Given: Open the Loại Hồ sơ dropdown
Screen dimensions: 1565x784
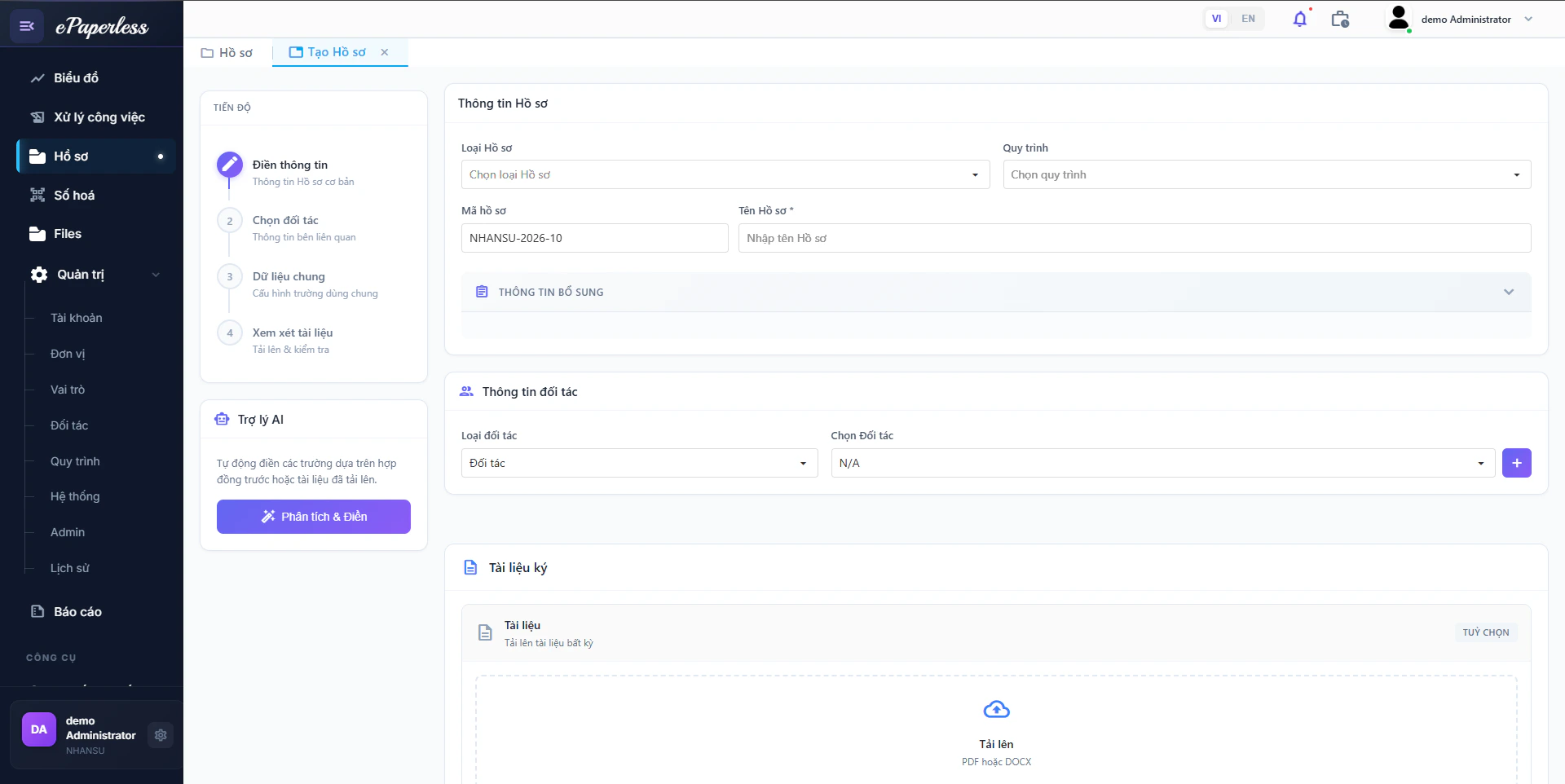Looking at the screenshot, I should point(725,174).
